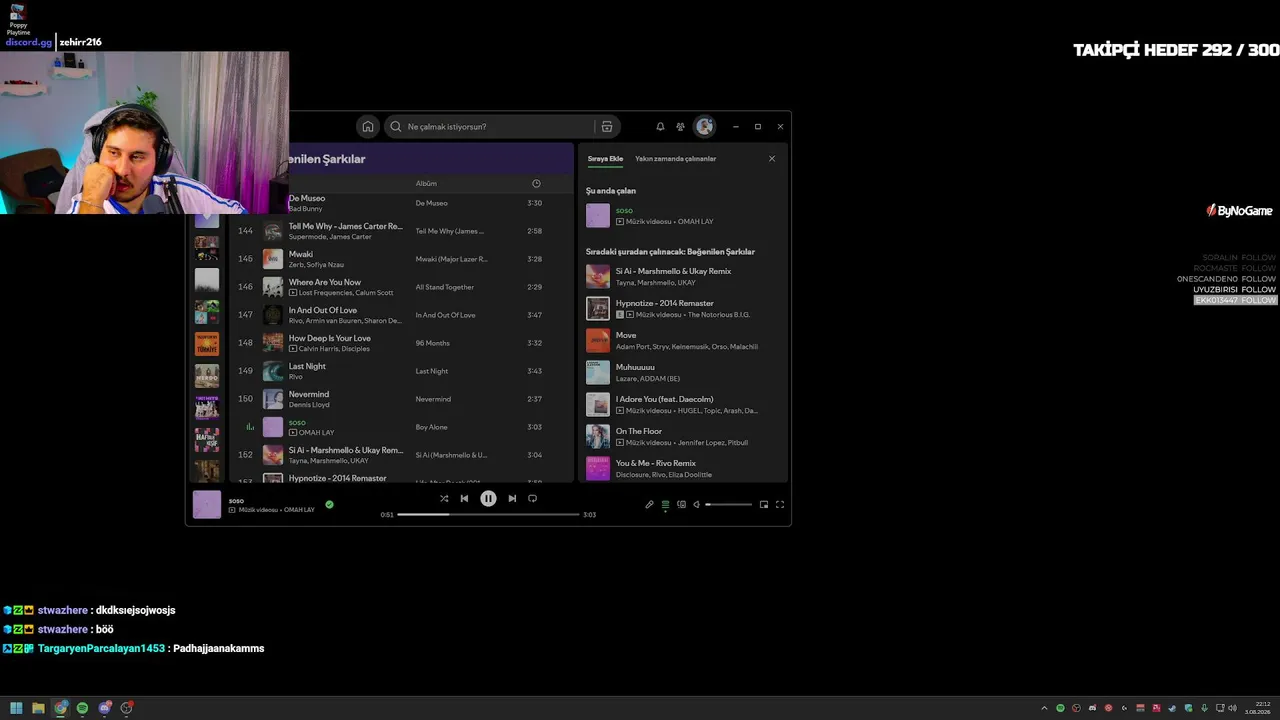The width and height of the screenshot is (1280, 720).
Task: Open the OBS icon on the taskbar
Action: [x=127, y=708]
